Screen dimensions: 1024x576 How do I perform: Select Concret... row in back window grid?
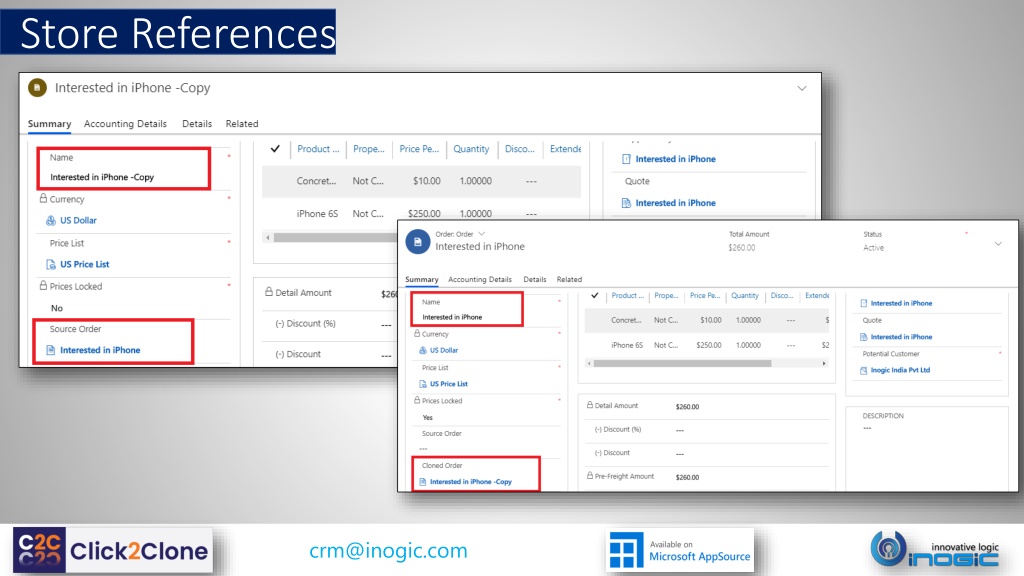click(x=421, y=181)
